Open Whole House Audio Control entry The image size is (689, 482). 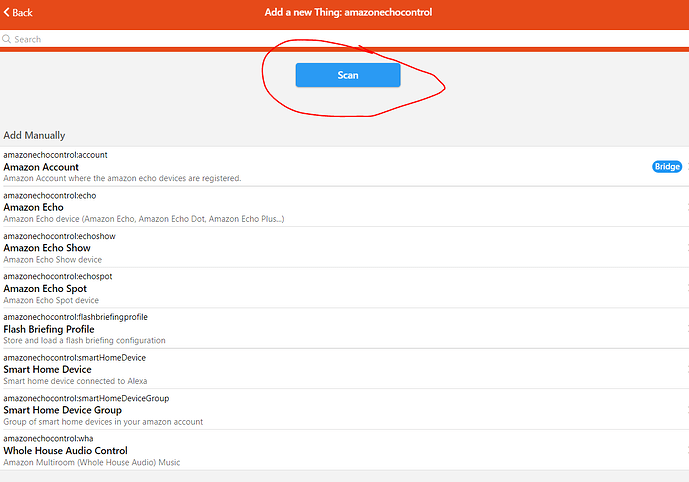[344, 450]
